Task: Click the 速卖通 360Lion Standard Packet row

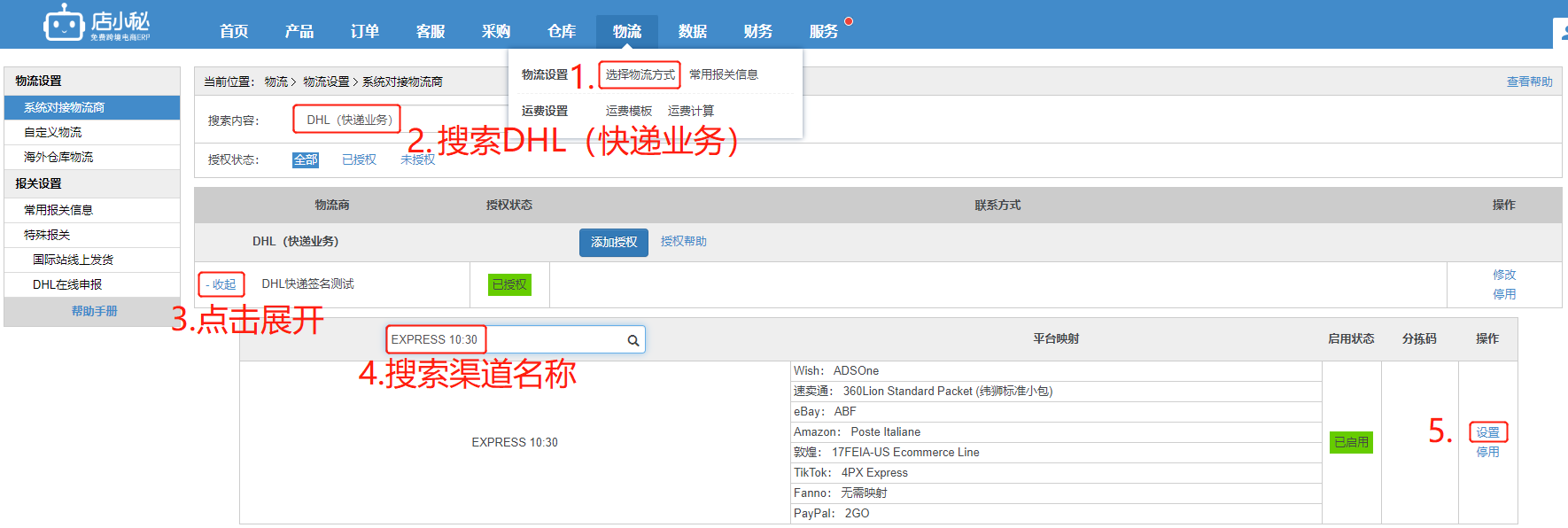Action: point(1056,392)
